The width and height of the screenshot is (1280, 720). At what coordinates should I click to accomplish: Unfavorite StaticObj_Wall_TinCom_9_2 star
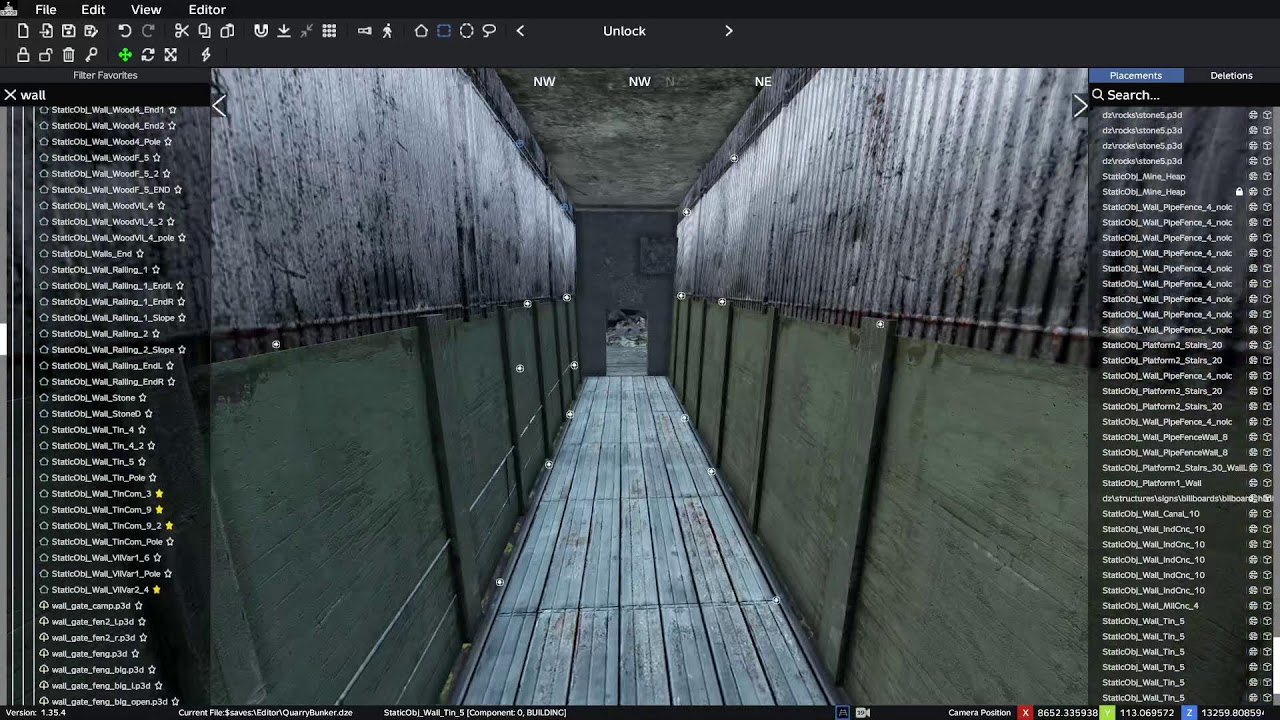coord(169,526)
